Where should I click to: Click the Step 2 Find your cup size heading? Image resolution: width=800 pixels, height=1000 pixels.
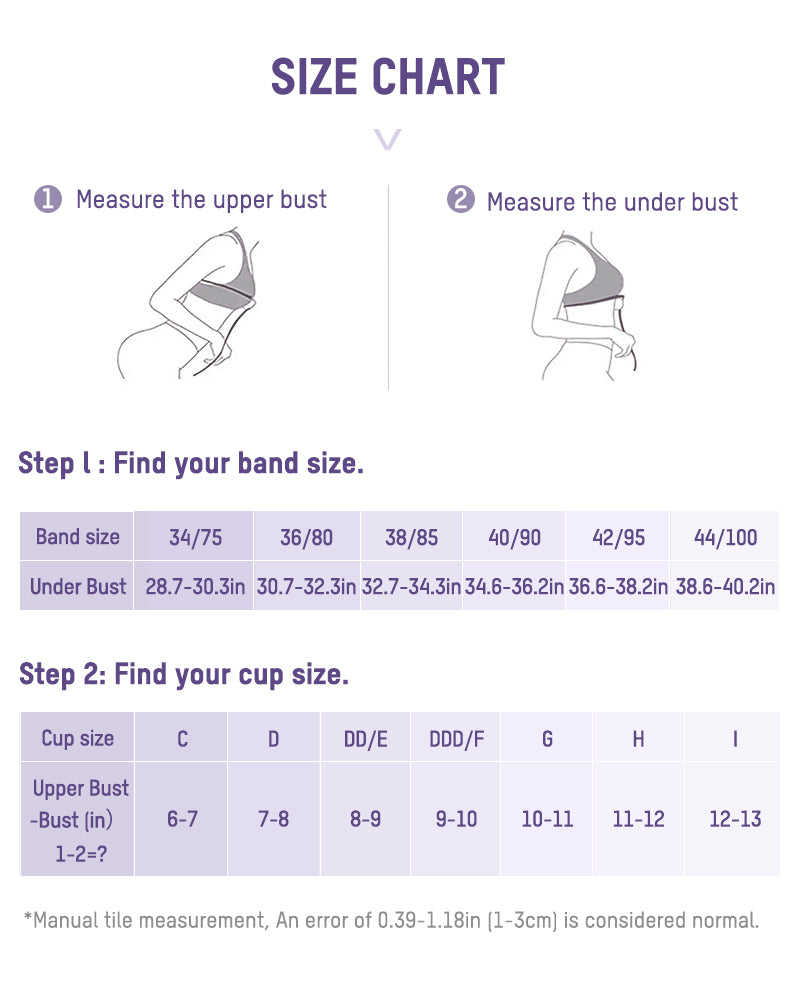184,675
